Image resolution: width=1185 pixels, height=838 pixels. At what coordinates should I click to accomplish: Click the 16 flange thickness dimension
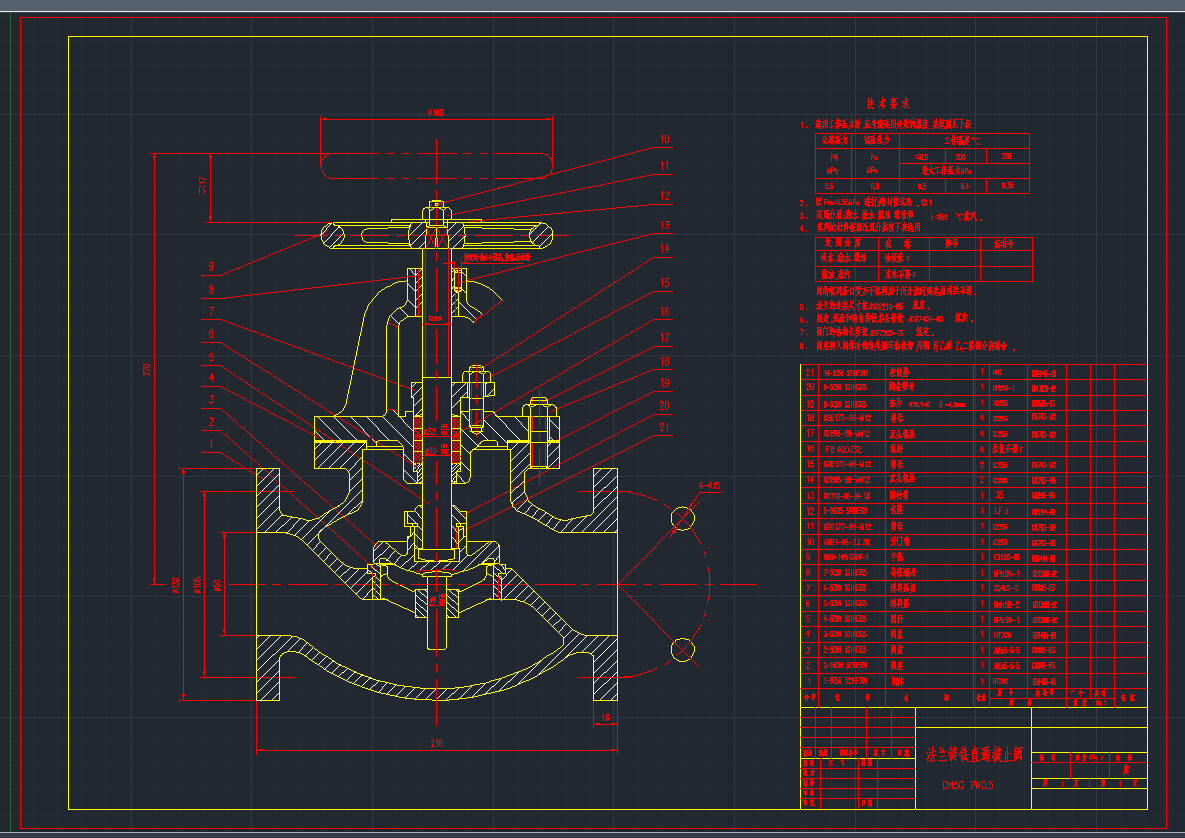(604, 718)
